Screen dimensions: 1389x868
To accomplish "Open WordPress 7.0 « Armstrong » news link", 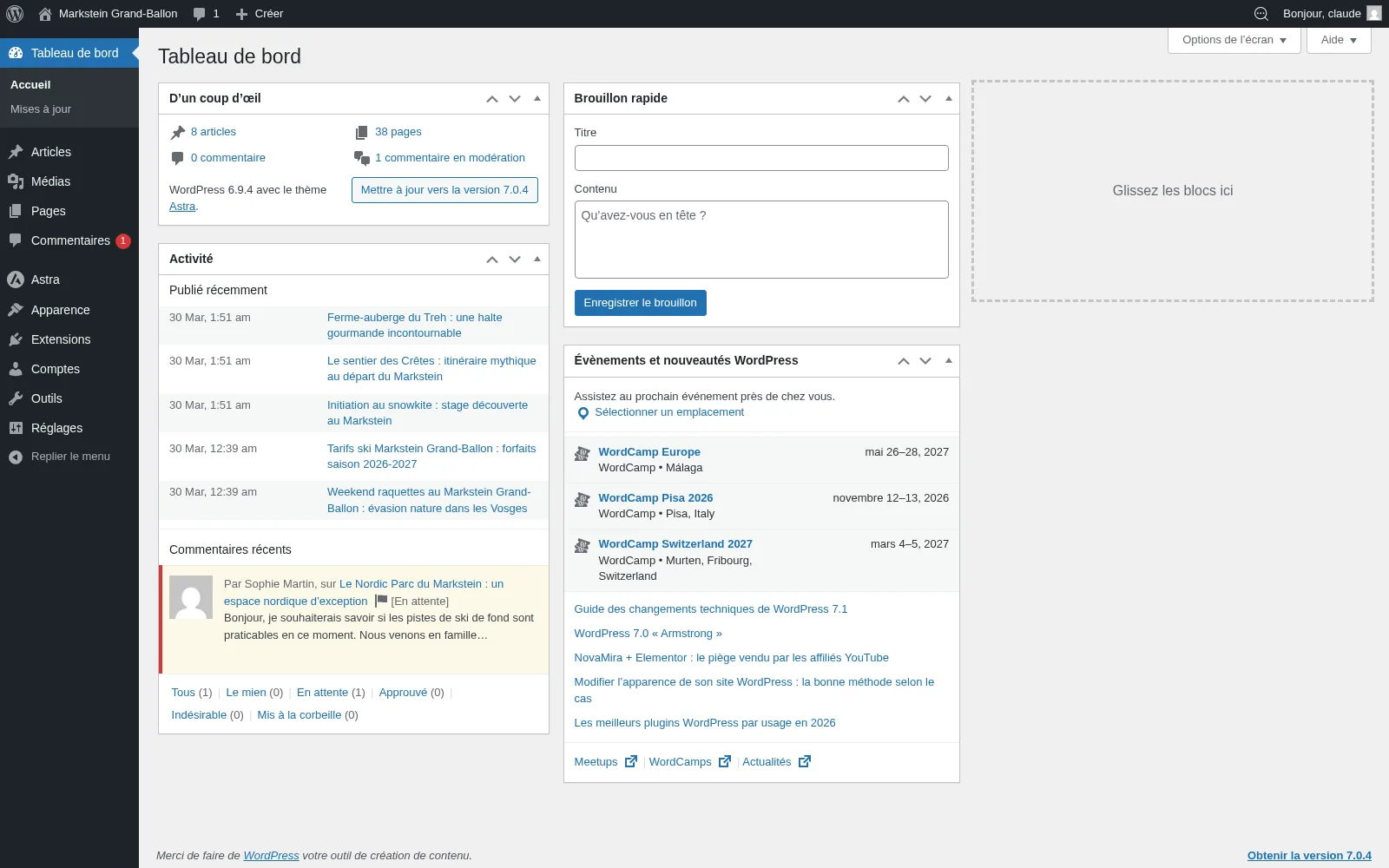I will tap(648, 634).
